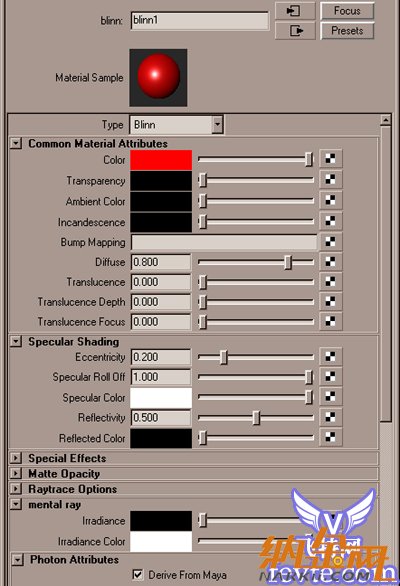Viewport: 400px width, 586px height.
Task: Click the Presets button
Action: pos(347,30)
